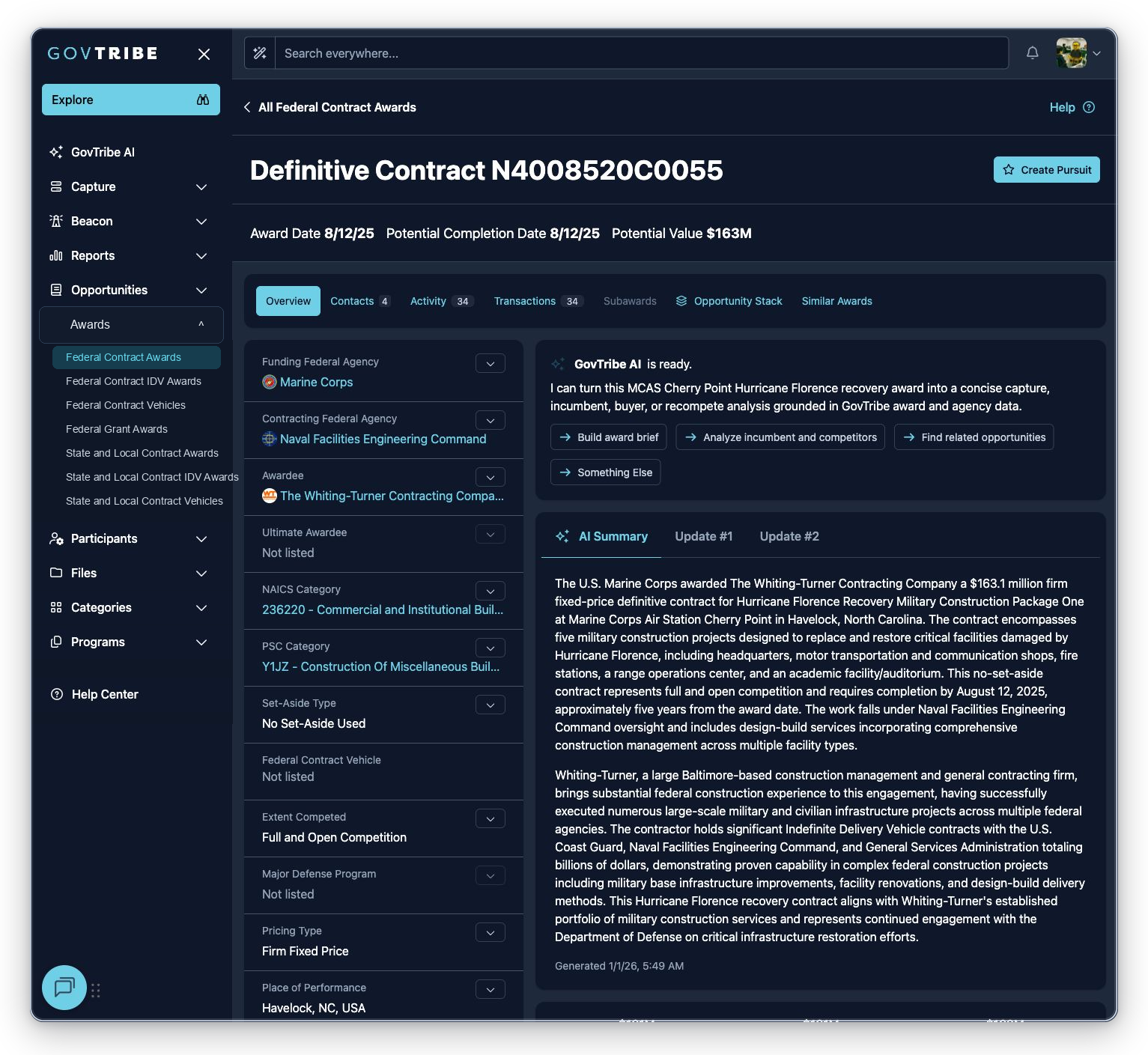The width and height of the screenshot is (1148, 1055).
Task: Click the back chevron beside All Federal Contract Awards
Action: click(x=247, y=107)
